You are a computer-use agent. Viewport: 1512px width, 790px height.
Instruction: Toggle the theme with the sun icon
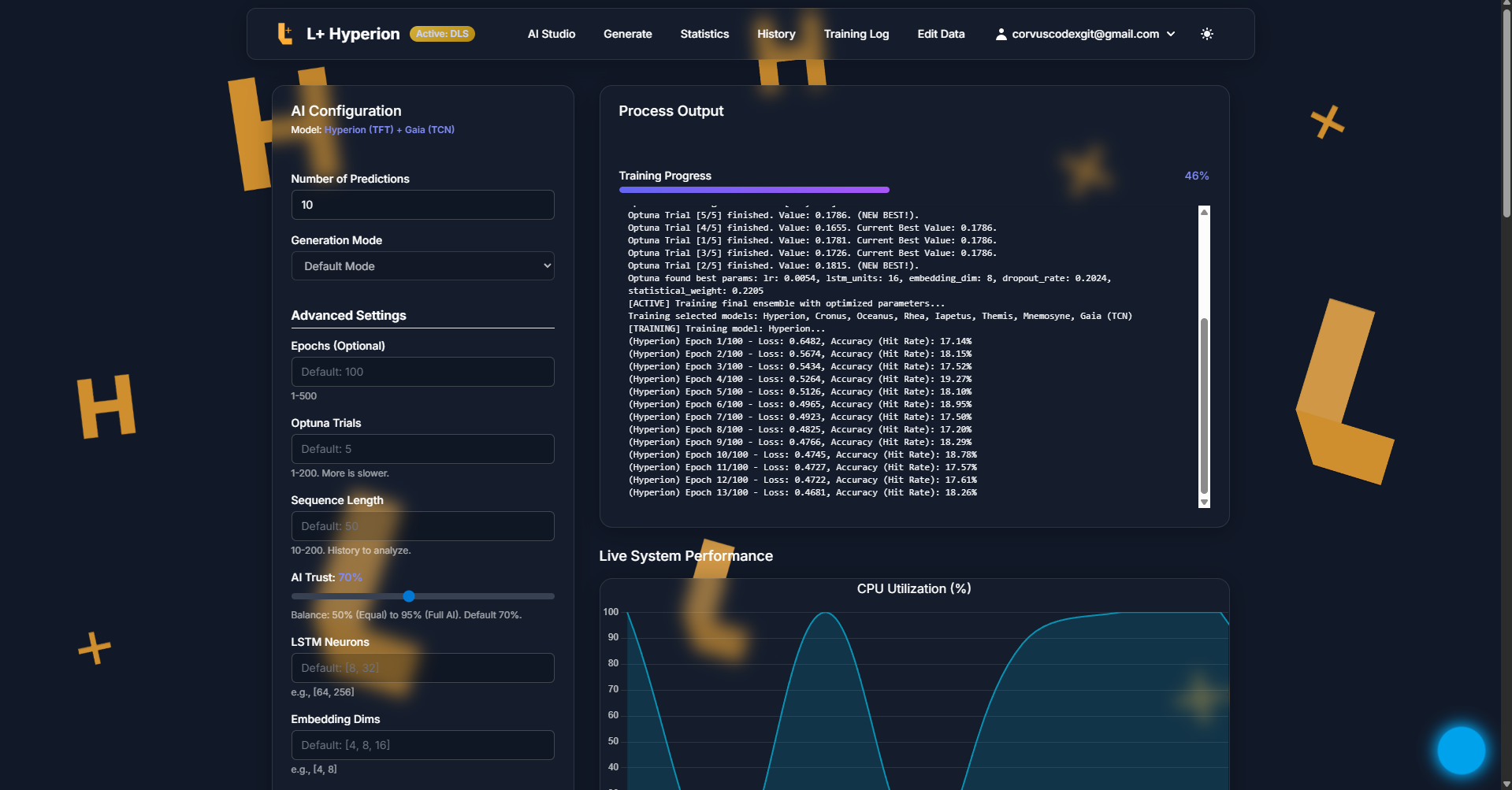click(1206, 33)
